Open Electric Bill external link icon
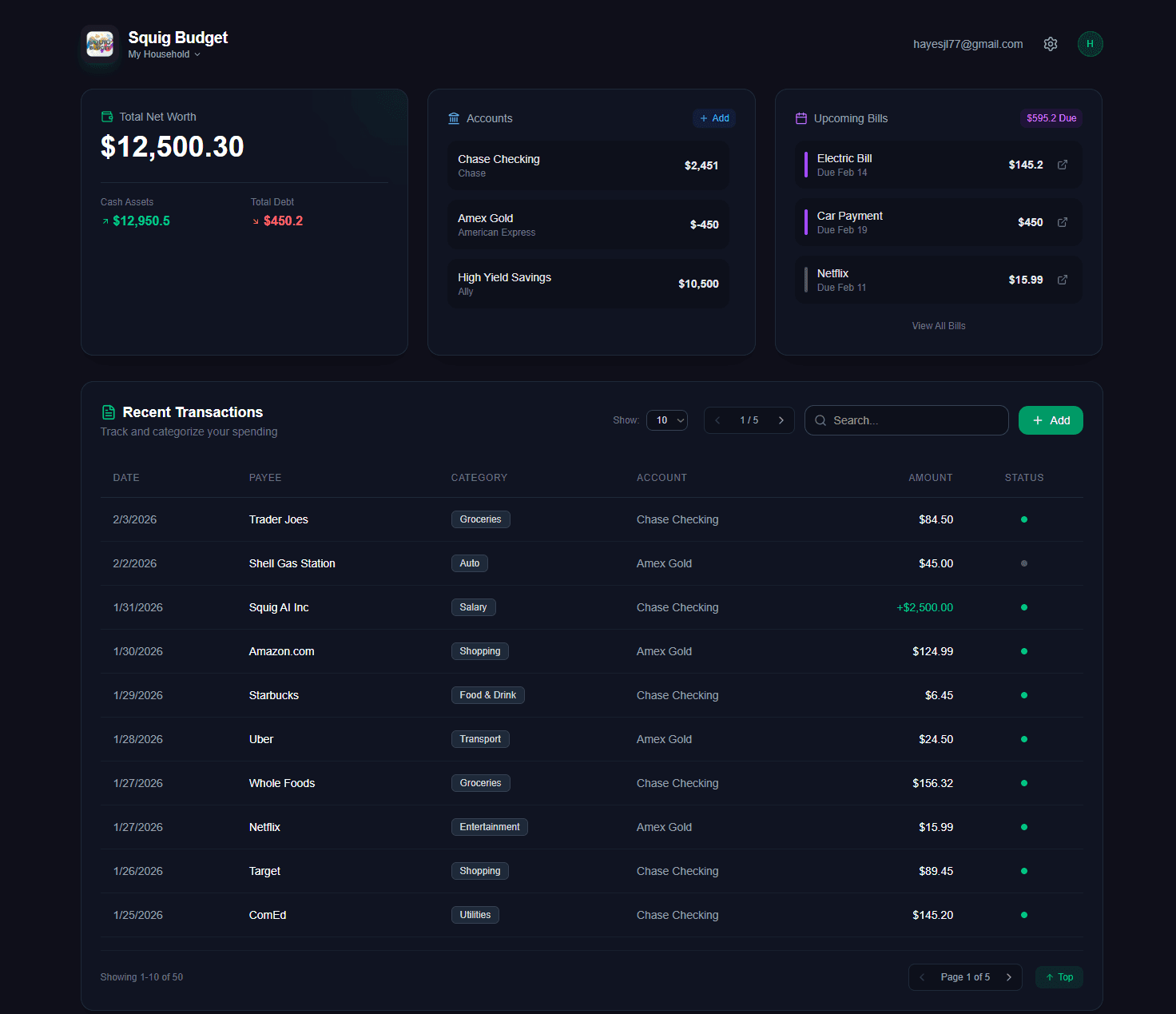The image size is (1176, 1014). (x=1063, y=165)
